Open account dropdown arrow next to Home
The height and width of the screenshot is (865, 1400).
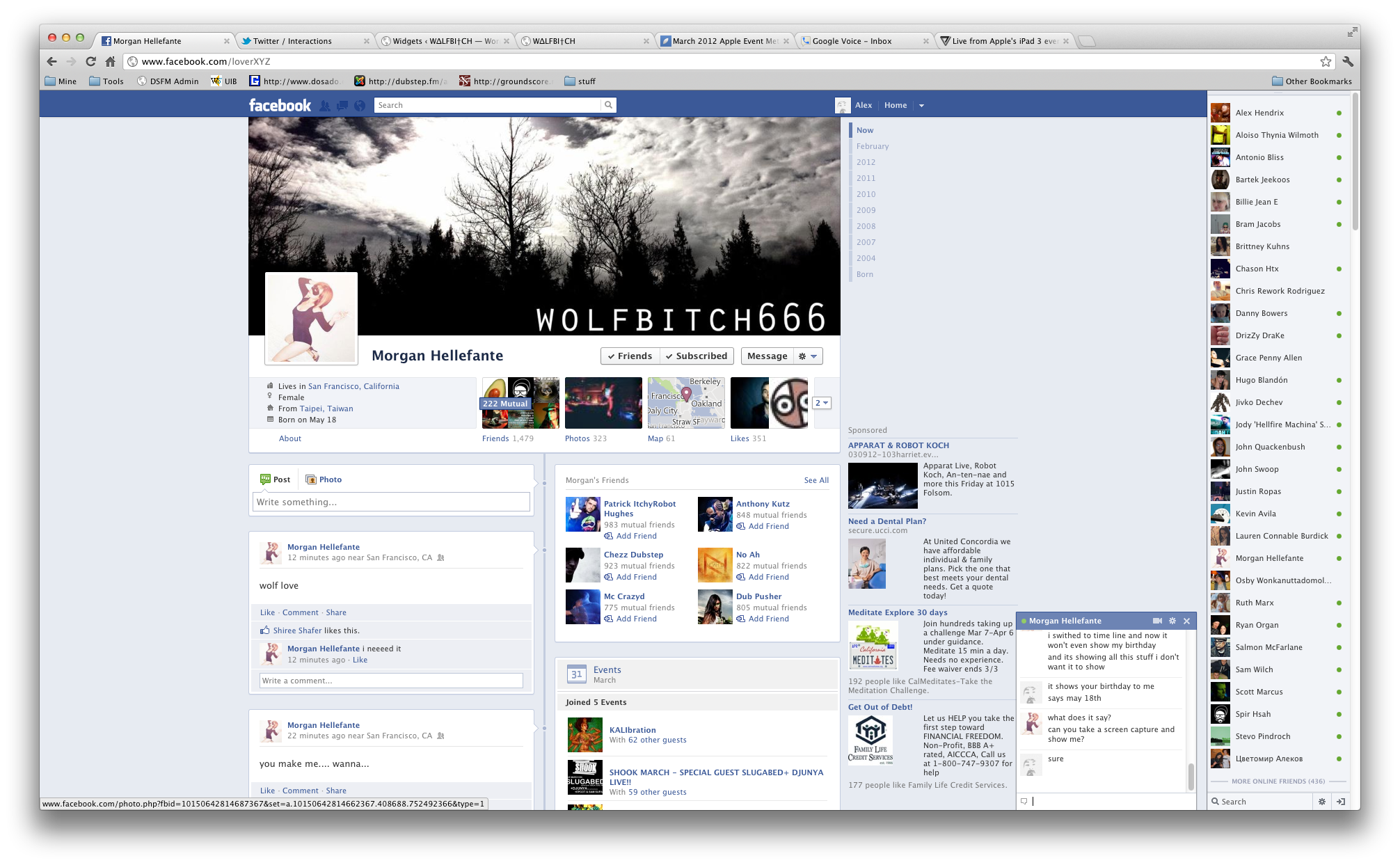click(921, 106)
